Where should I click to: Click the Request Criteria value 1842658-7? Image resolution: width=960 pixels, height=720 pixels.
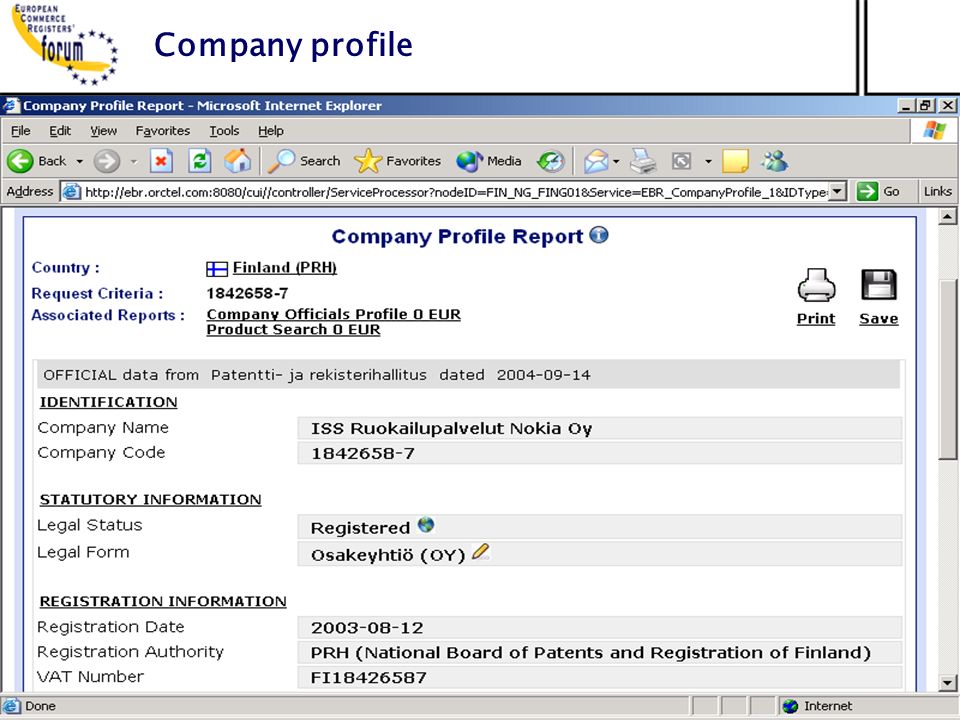pyautogui.click(x=247, y=293)
